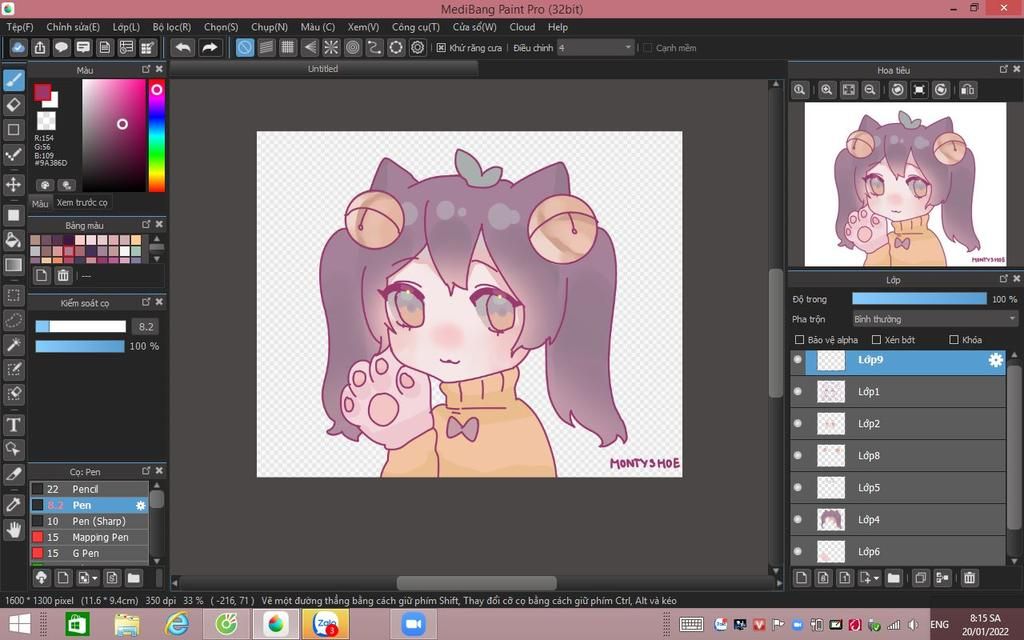Viewport: 1024px width, 640px height.
Task: Enable the crisscross grid snap
Action: [288, 48]
